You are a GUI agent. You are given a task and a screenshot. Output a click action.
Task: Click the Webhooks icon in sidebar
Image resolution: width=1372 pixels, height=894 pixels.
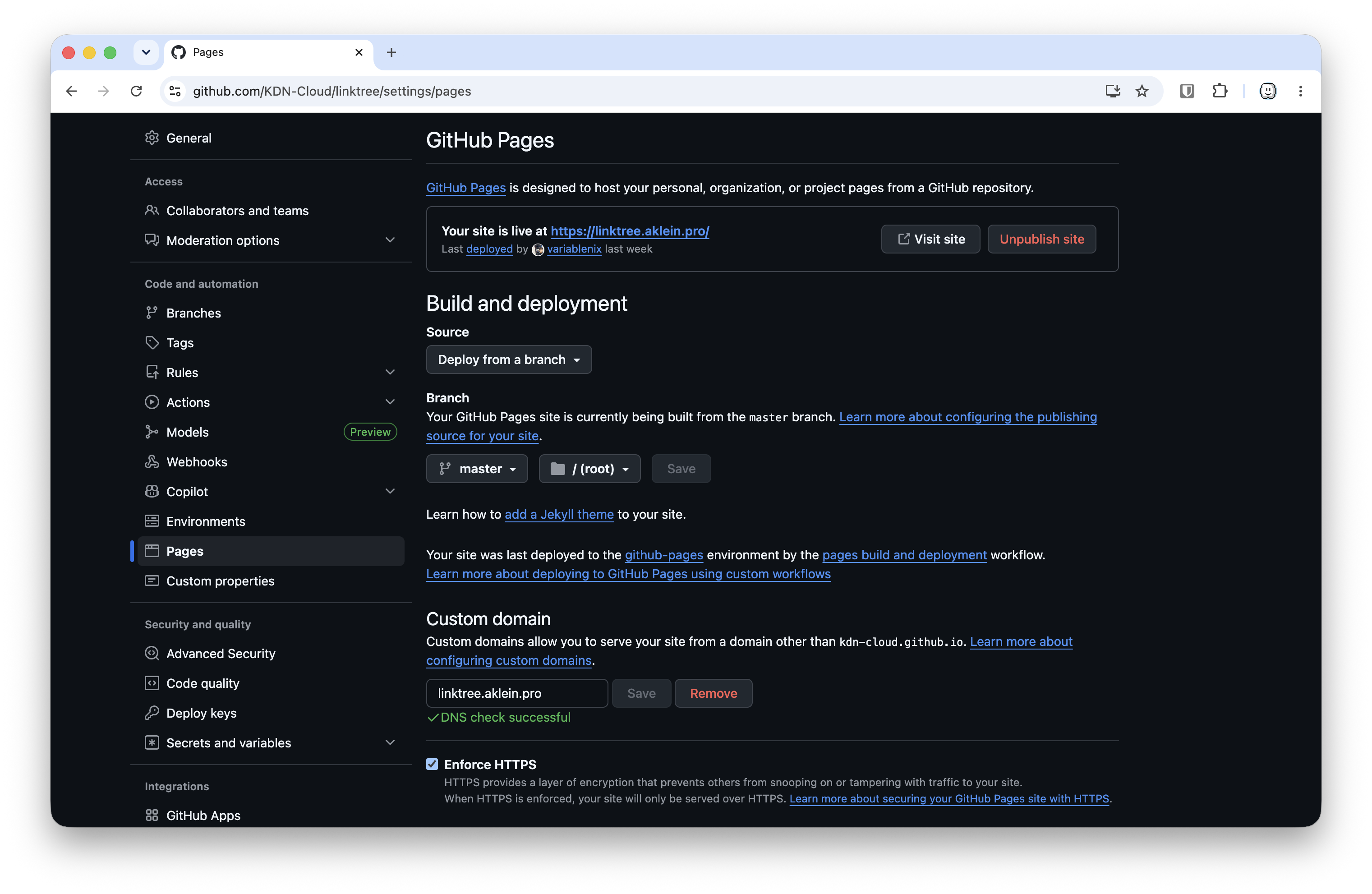[x=152, y=462]
